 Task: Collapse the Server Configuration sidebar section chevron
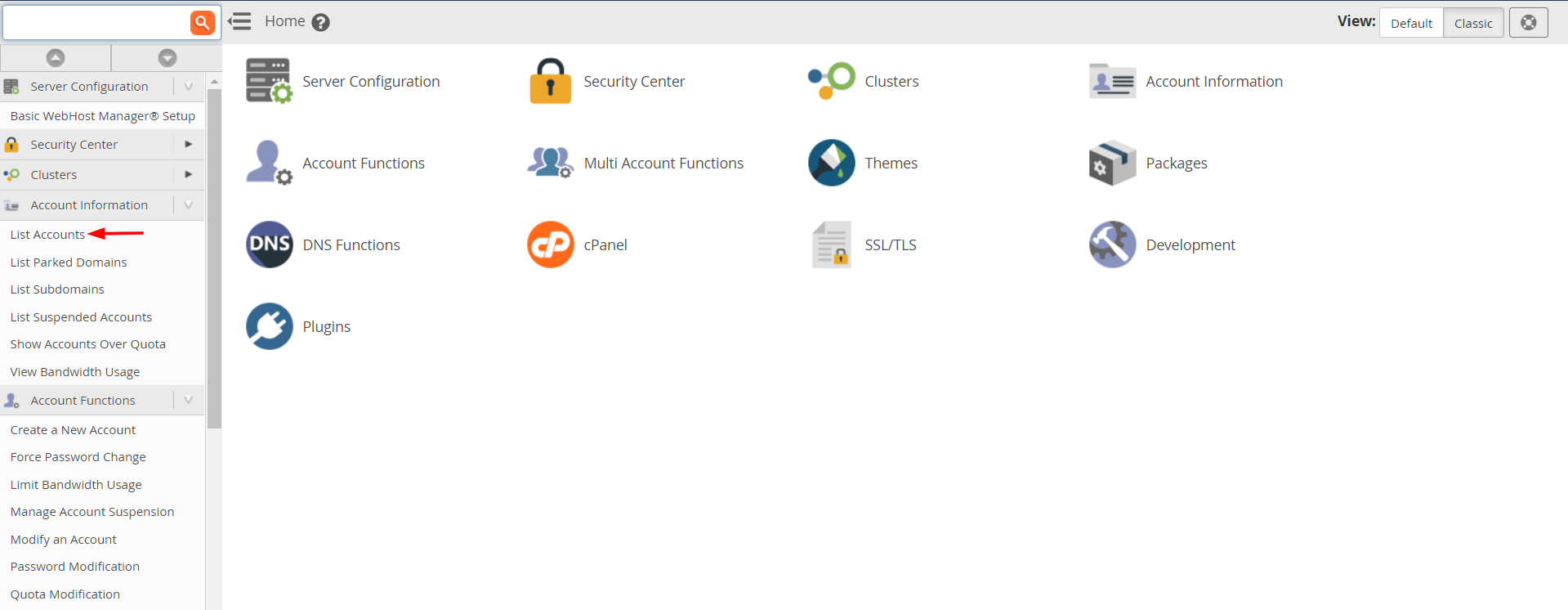pos(189,86)
